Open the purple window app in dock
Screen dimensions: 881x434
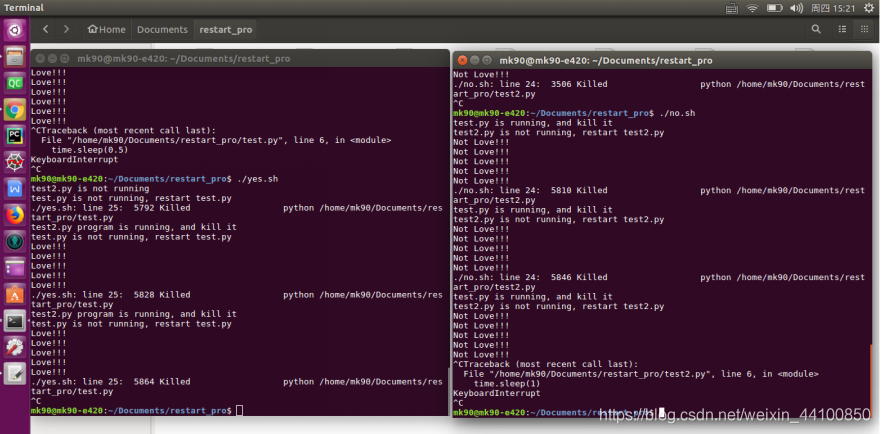(15, 268)
